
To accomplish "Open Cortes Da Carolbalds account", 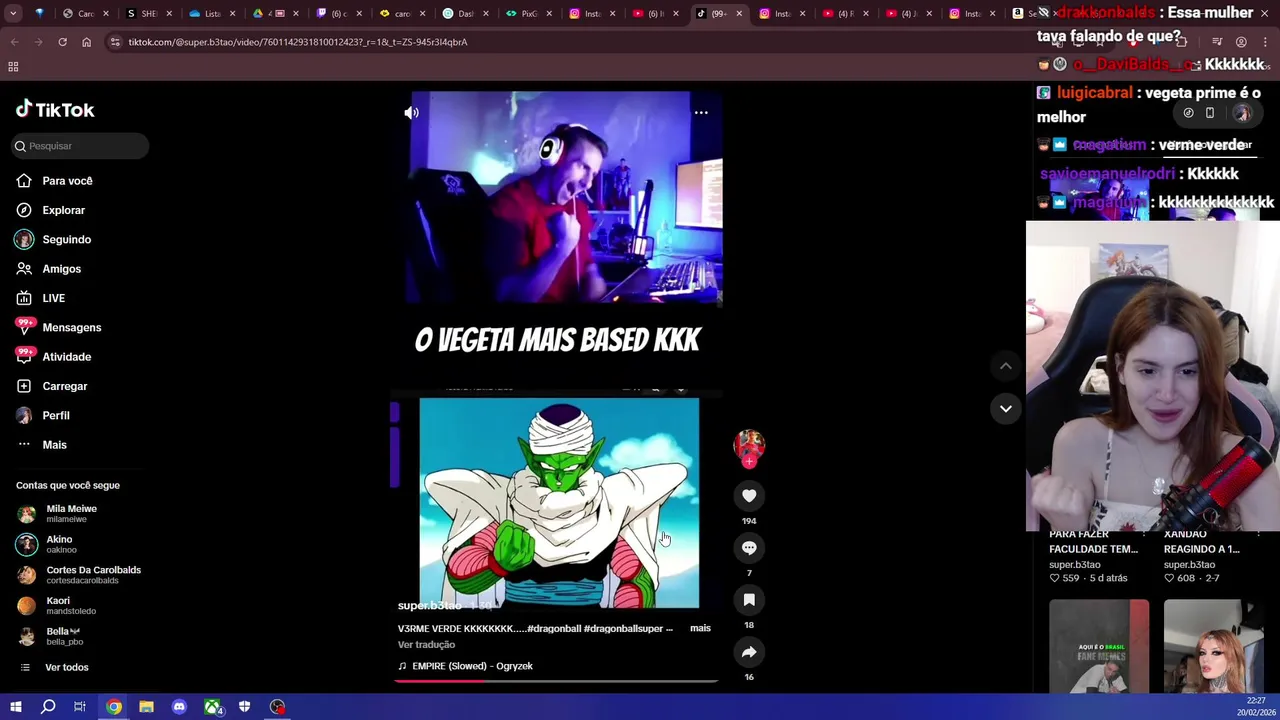I will tap(92, 575).
